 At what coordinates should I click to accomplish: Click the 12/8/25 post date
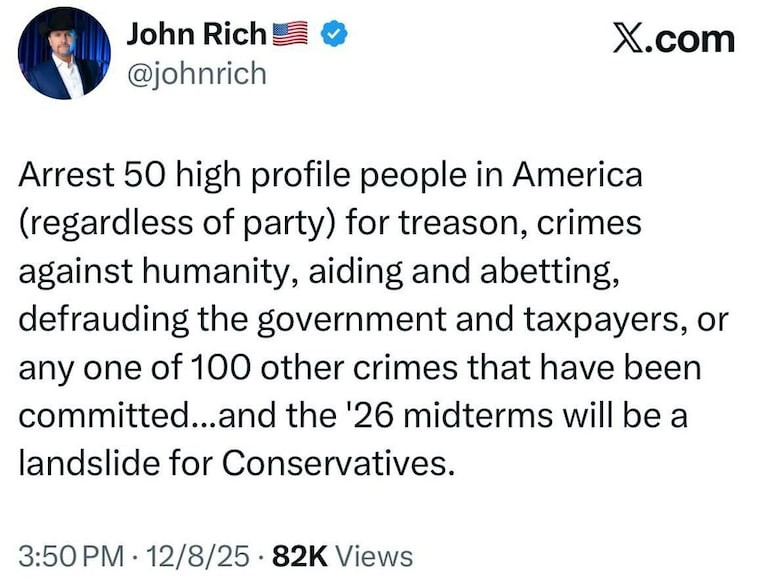[194, 556]
